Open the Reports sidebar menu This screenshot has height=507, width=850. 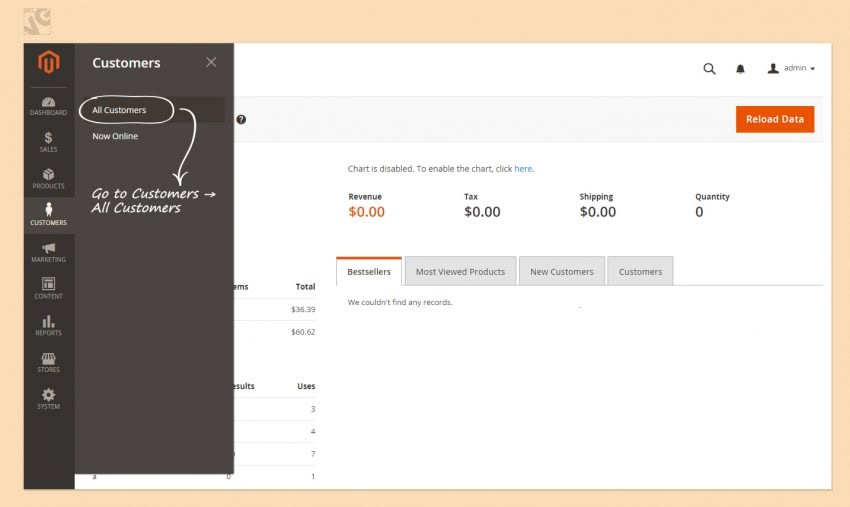coord(48,325)
